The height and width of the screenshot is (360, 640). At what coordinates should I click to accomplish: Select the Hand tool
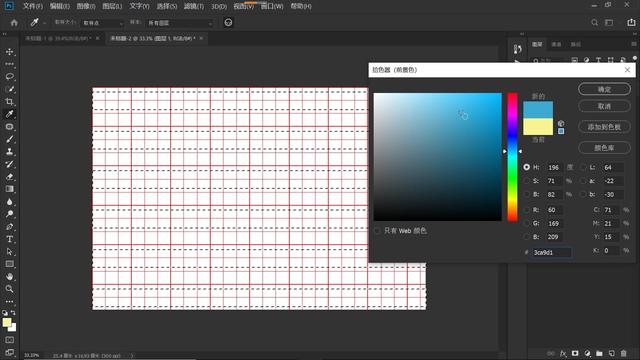tap(9, 276)
